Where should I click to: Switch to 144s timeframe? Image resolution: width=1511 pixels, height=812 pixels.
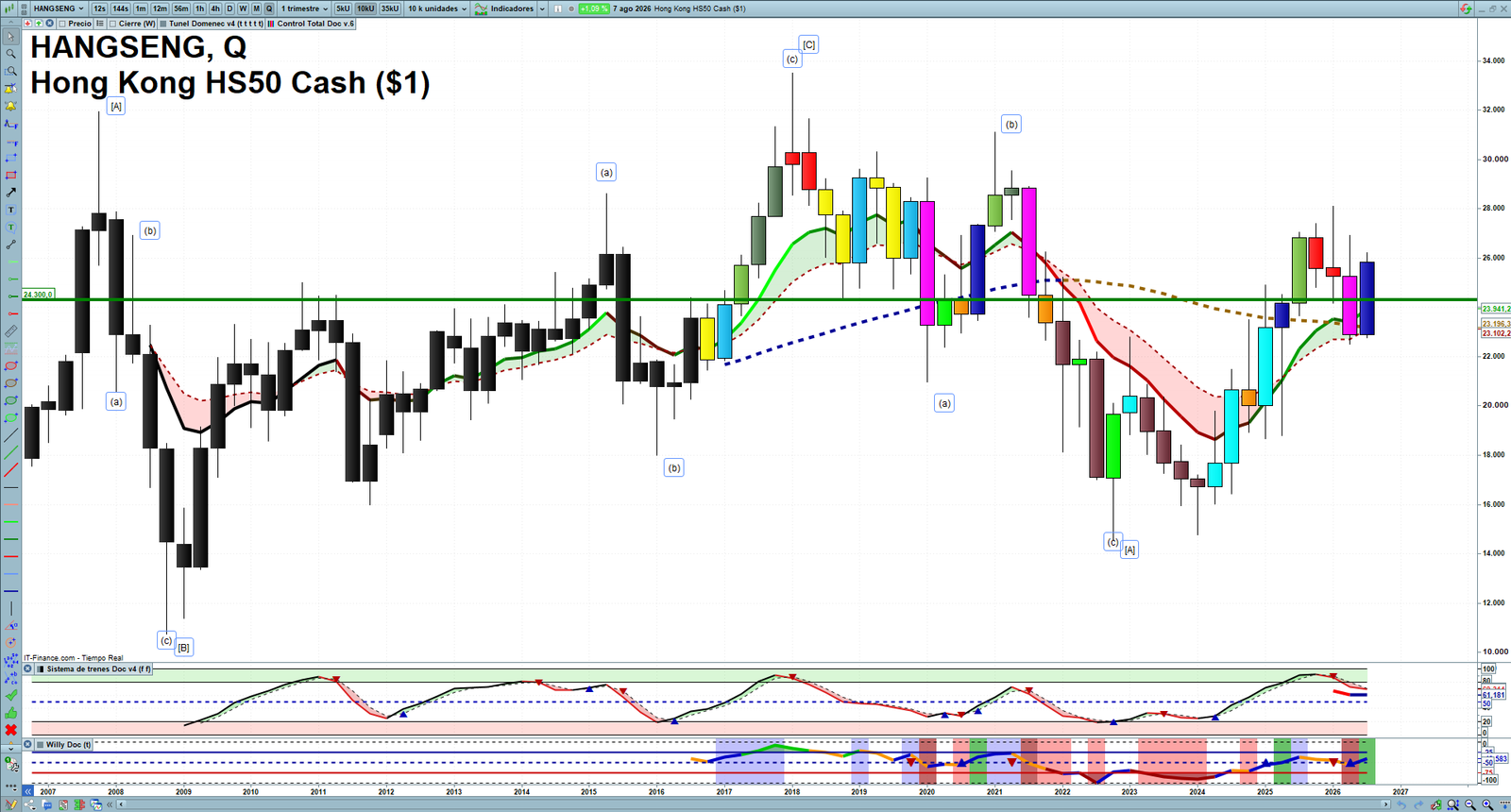click(121, 8)
